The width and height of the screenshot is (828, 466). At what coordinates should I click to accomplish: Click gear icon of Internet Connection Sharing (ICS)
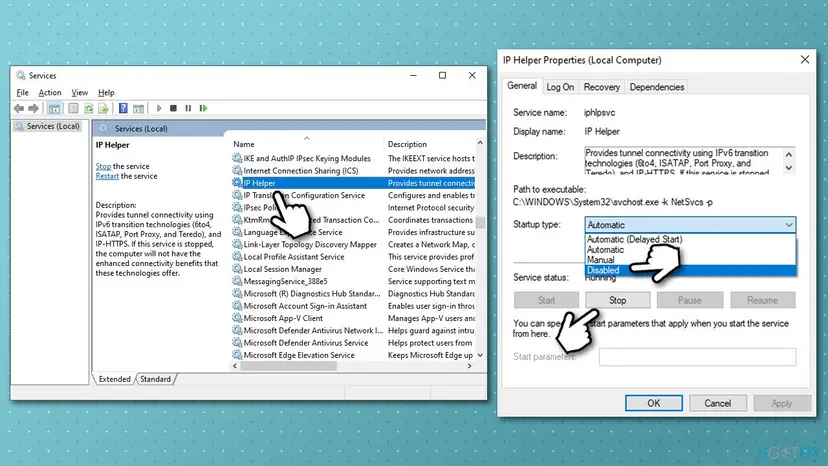pyautogui.click(x=237, y=171)
